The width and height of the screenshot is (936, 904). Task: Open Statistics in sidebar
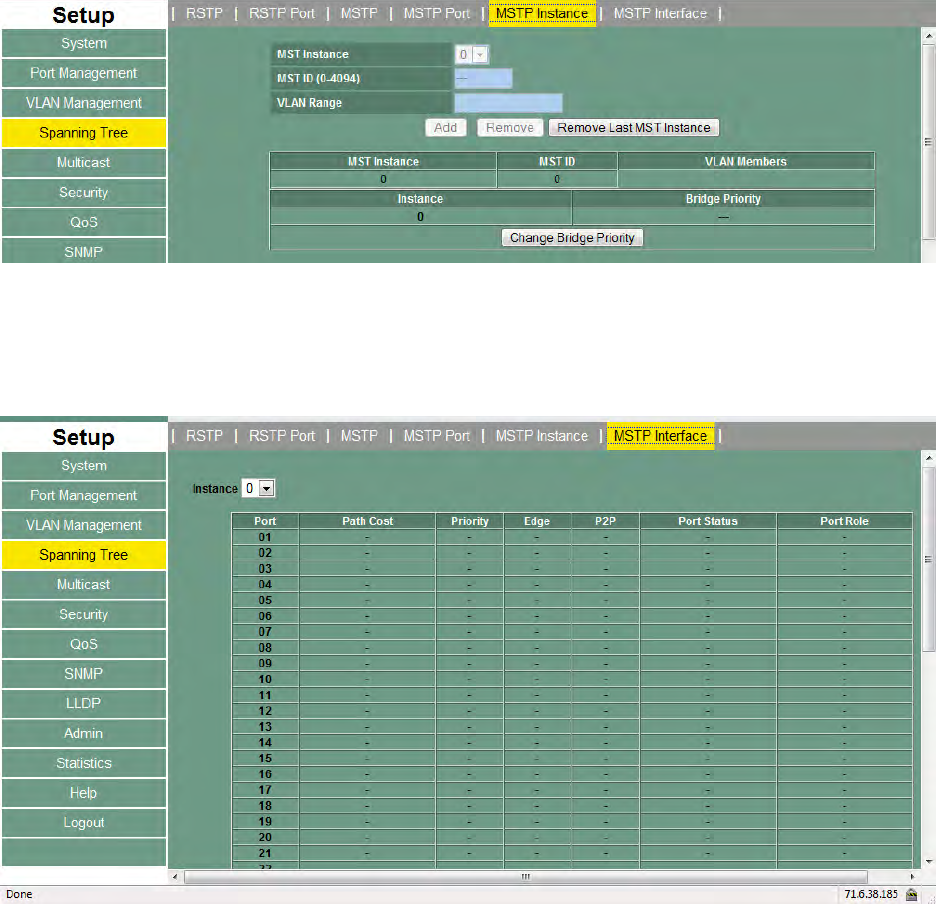click(84, 763)
